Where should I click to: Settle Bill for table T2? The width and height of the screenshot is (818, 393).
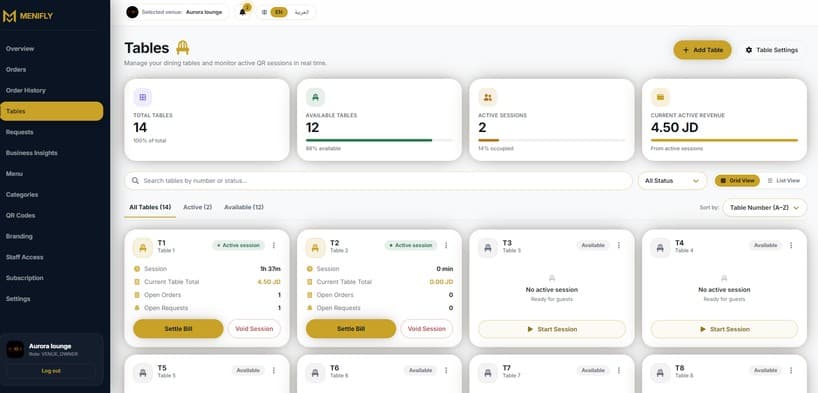pyautogui.click(x=351, y=329)
